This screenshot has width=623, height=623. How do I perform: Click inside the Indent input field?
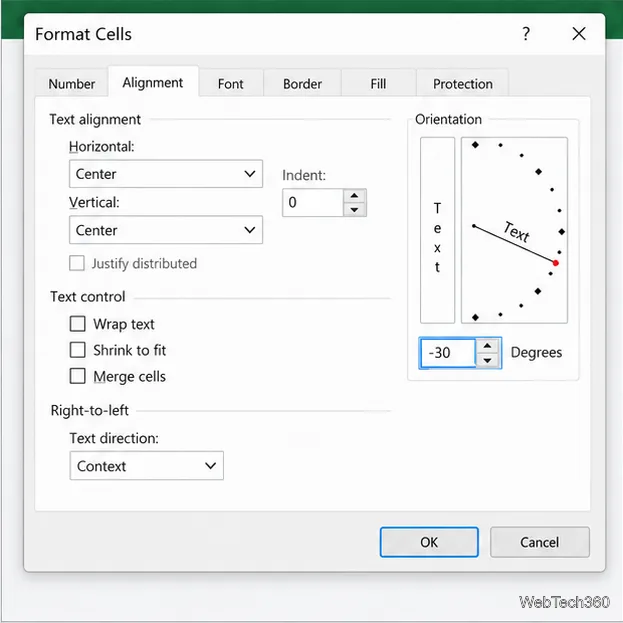point(313,203)
